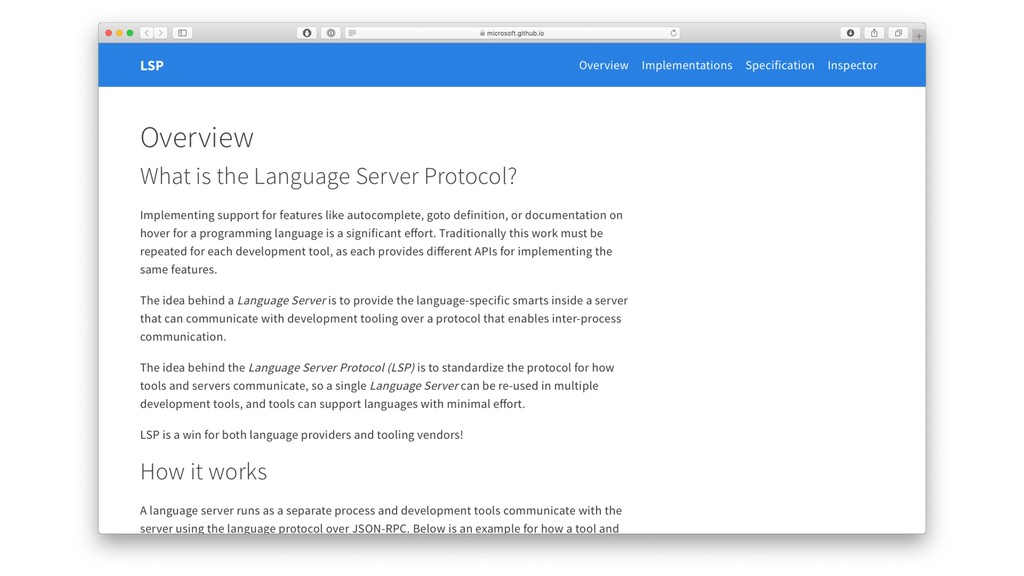Go forward using Safari forward arrow
This screenshot has height=576, width=1024.
point(160,33)
